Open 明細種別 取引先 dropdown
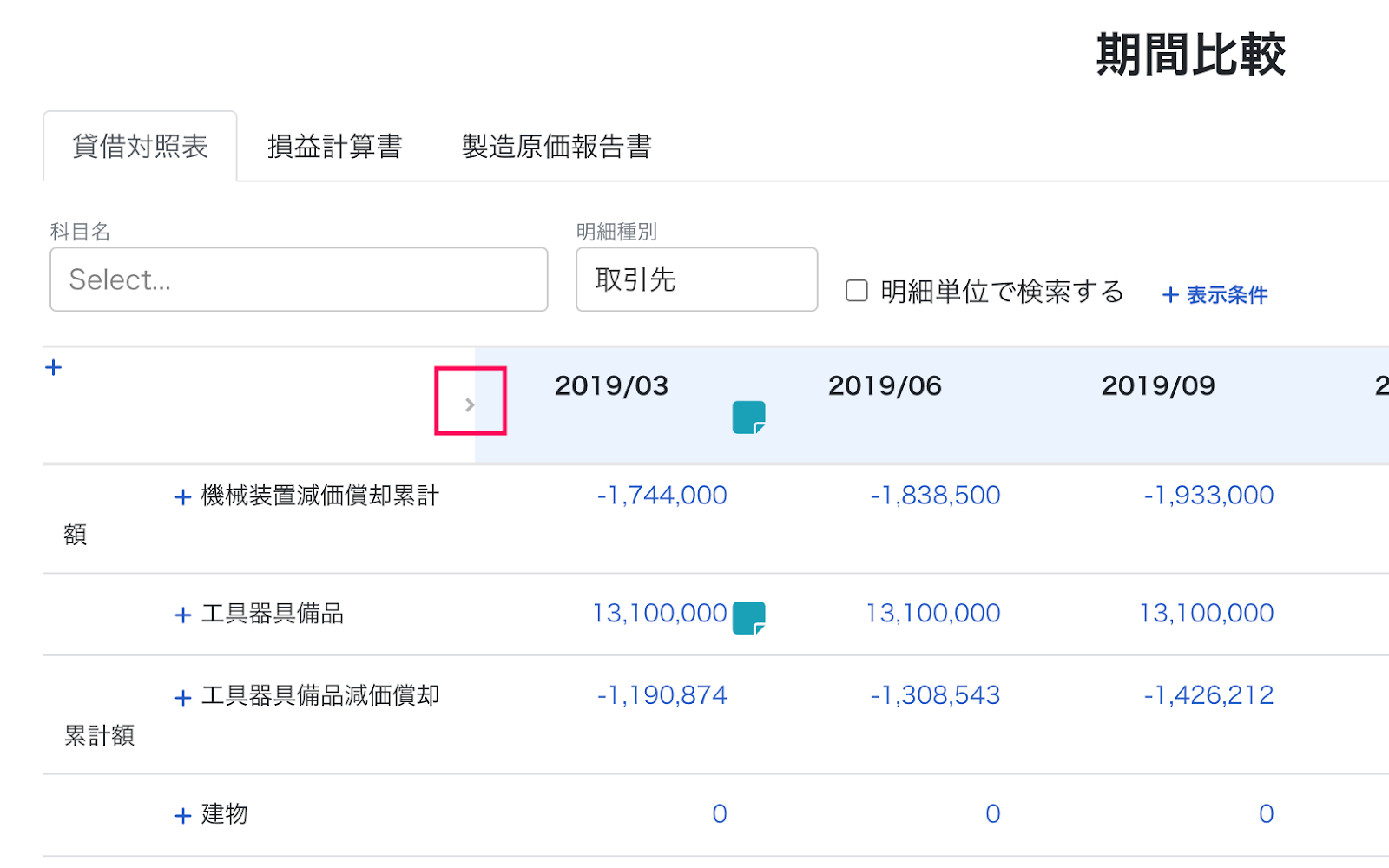The height and width of the screenshot is (868, 1389). pos(697,279)
